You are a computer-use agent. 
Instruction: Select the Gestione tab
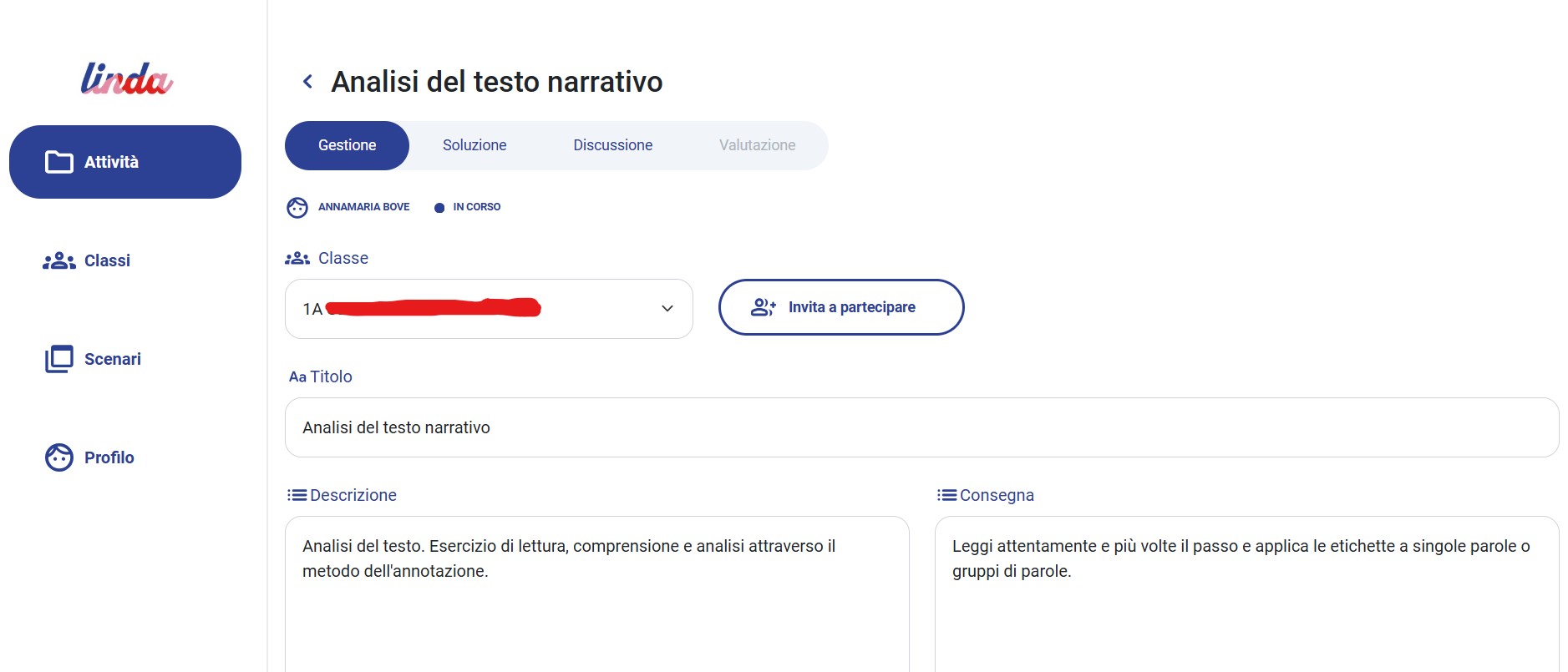click(347, 145)
